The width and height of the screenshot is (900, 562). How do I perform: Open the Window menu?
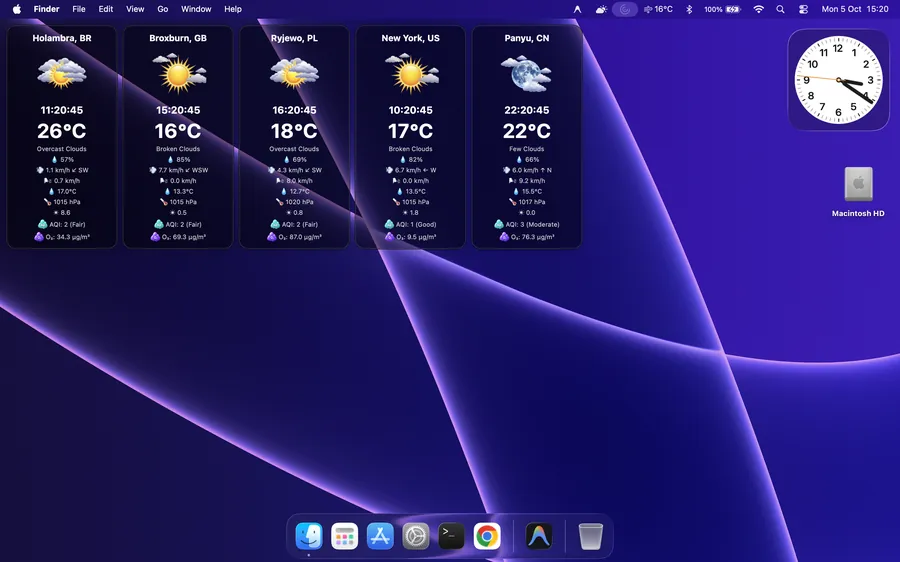(196, 9)
